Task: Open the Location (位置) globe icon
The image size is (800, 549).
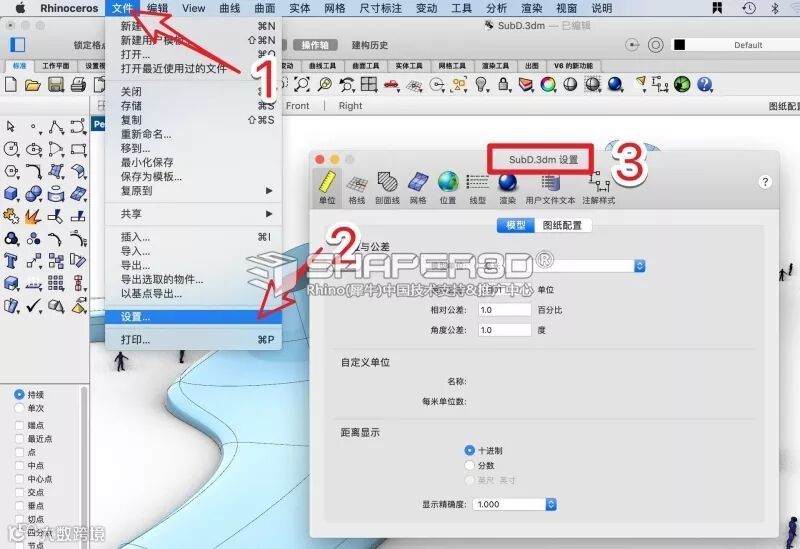Action: click(x=448, y=188)
